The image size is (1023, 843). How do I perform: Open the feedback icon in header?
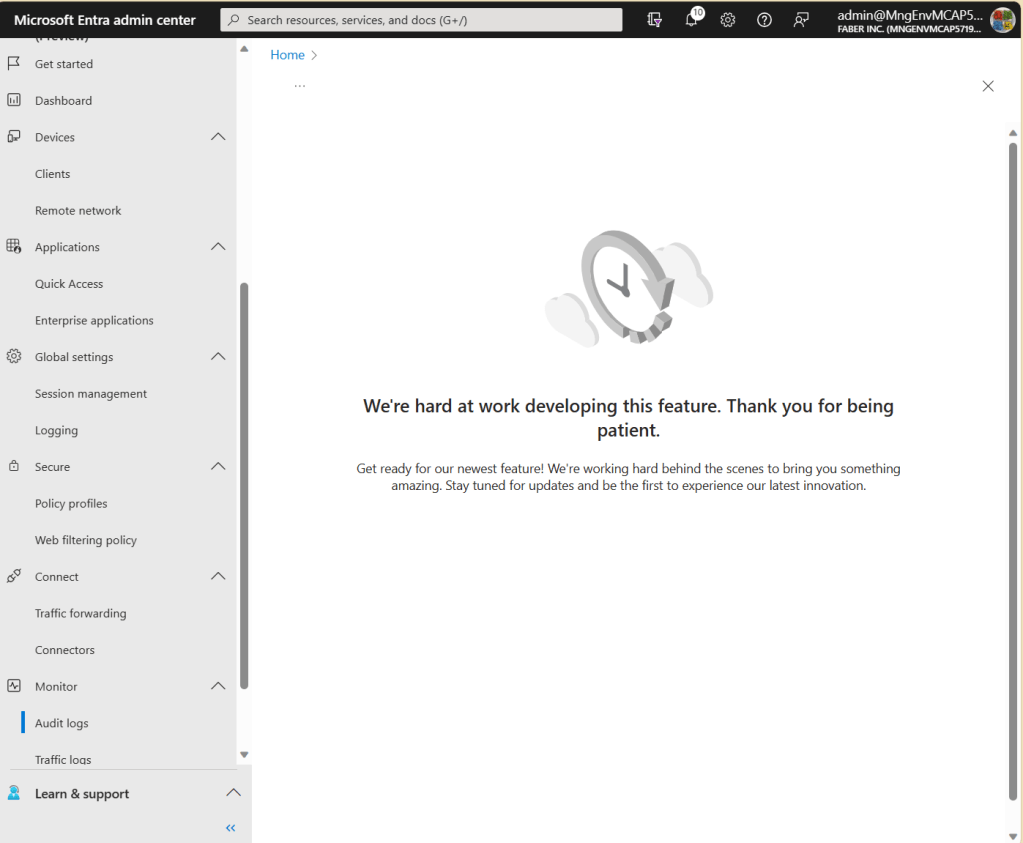tap(801, 20)
